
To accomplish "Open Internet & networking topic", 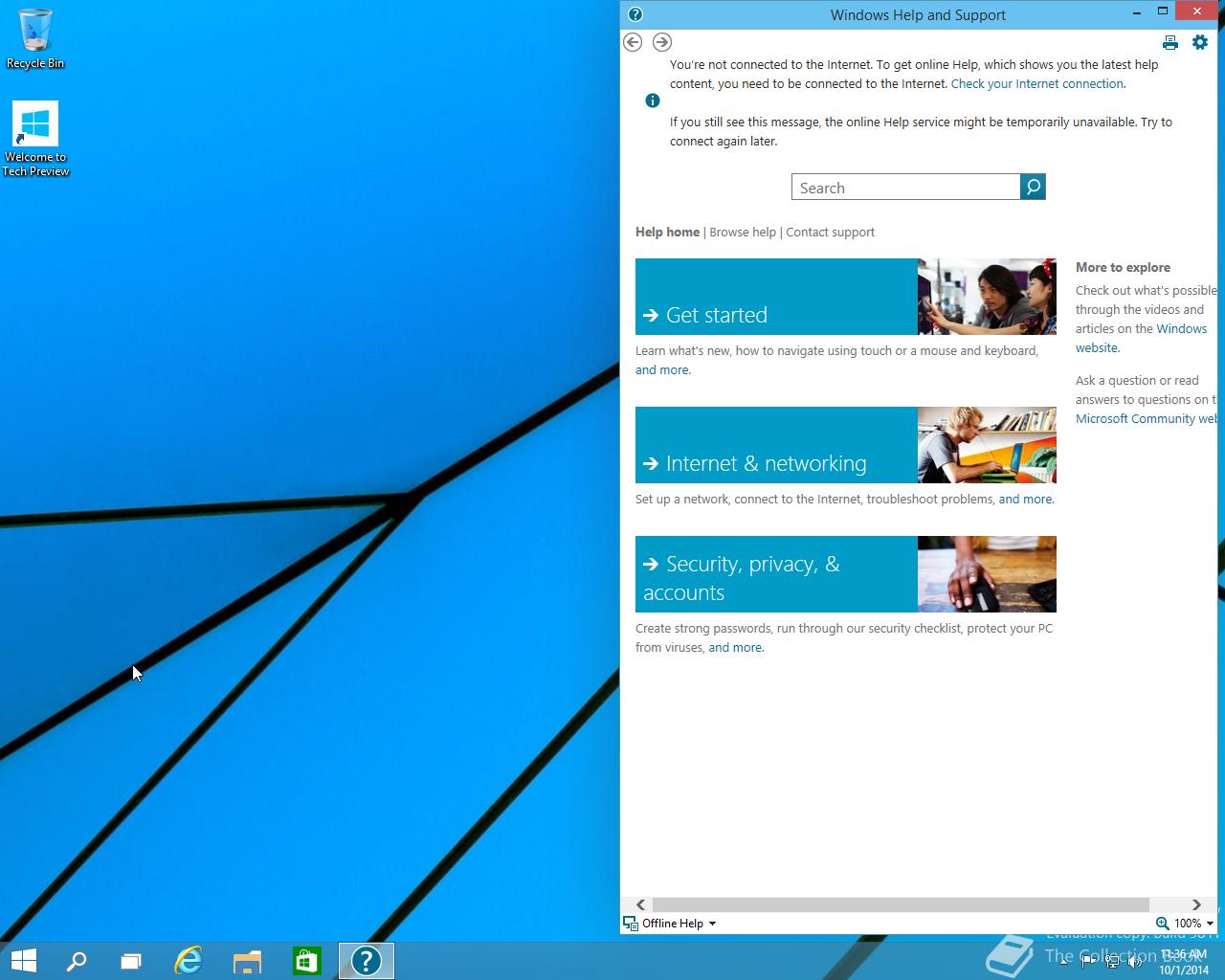I will pos(776,445).
